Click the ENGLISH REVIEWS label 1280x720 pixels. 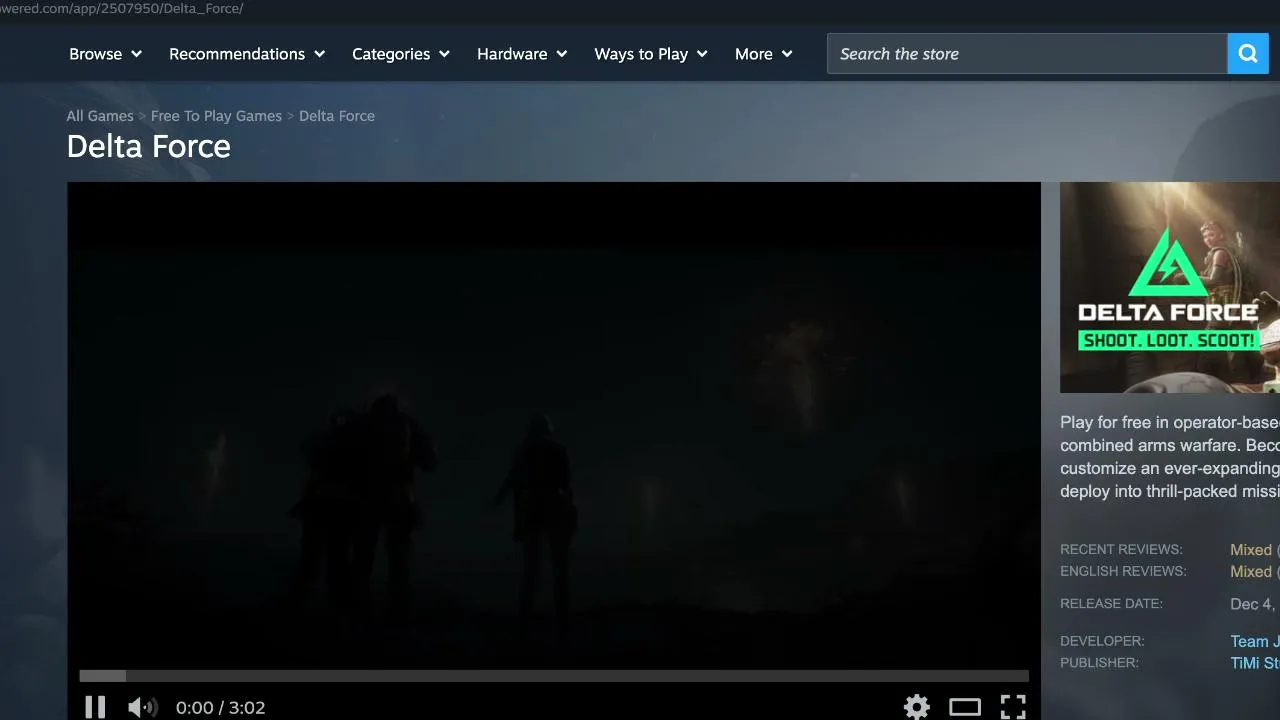pos(1123,572)
